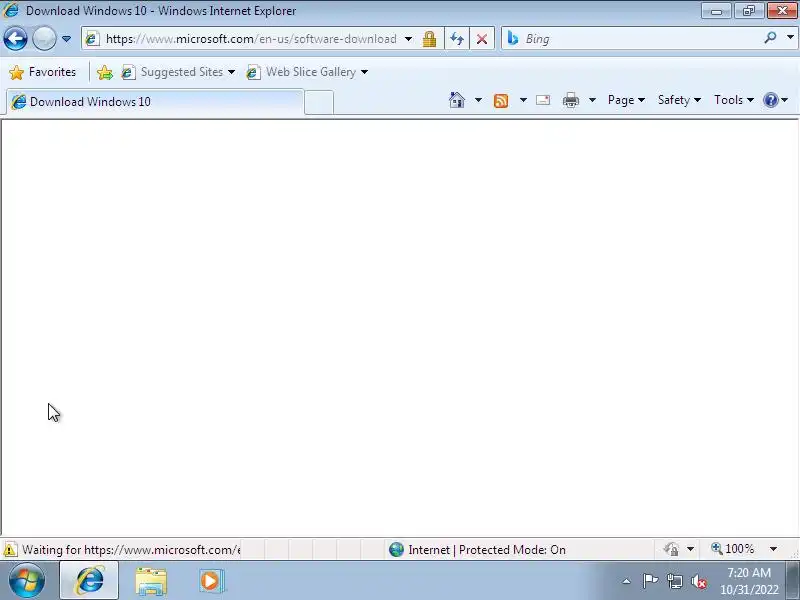Click the page icon in the address bar
The height and width of the screenshot is (600, 800).
pos(92,39)
